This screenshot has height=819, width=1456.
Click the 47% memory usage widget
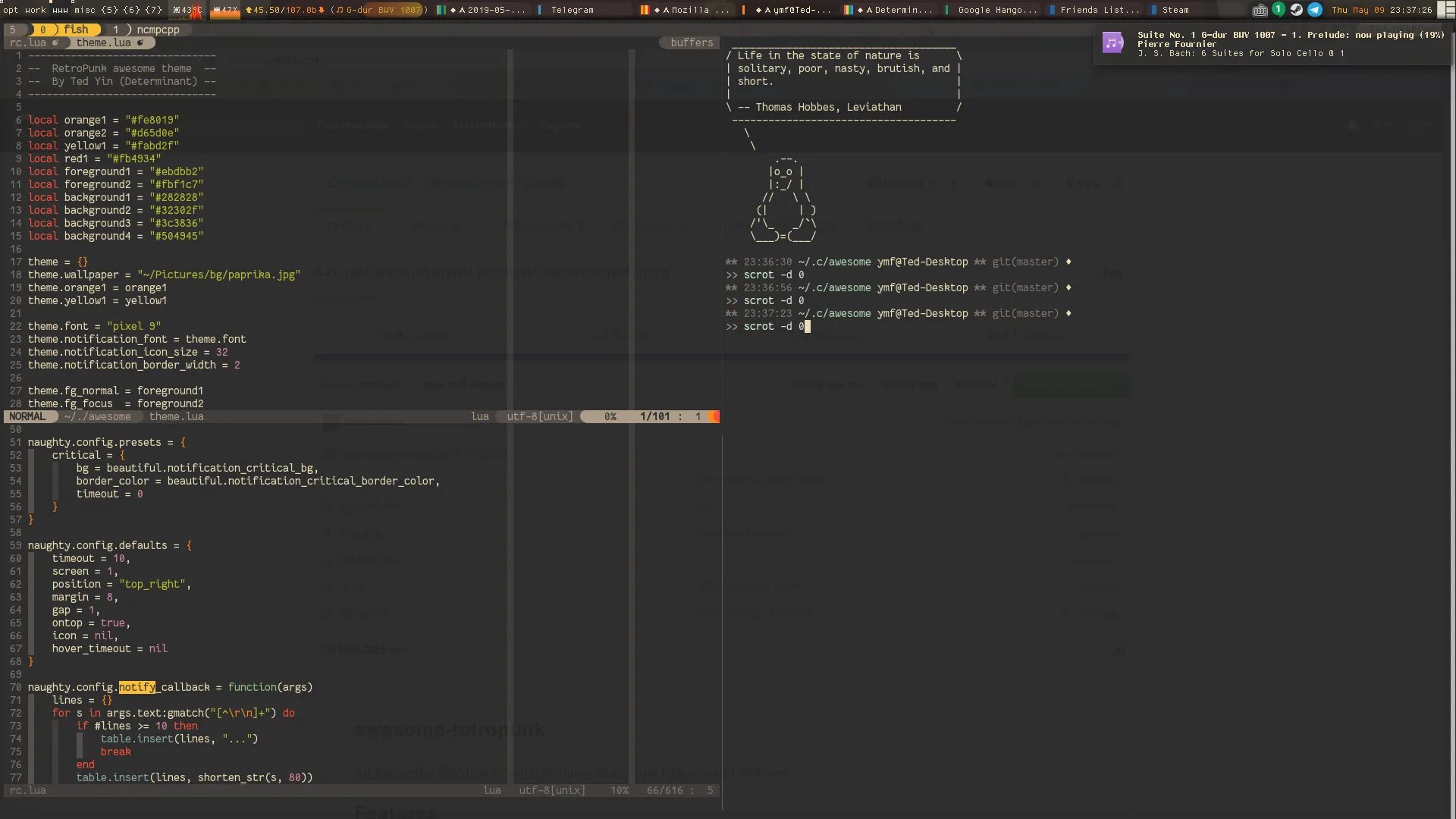pyautogui.click(x=224, y=10)
